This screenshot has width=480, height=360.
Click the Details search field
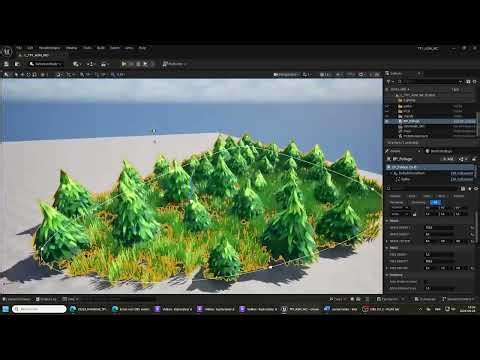pyautogui.click(x=423, y=189)
